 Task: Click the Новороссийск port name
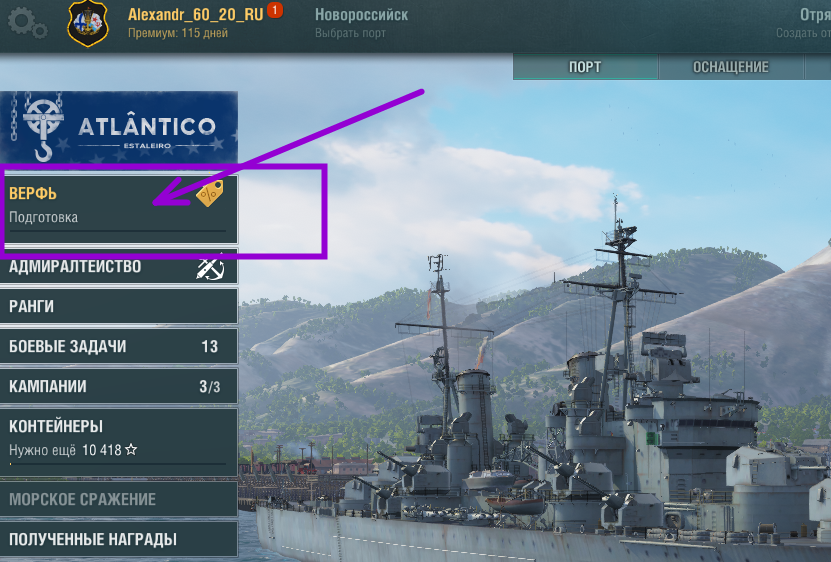pos(361,15)
